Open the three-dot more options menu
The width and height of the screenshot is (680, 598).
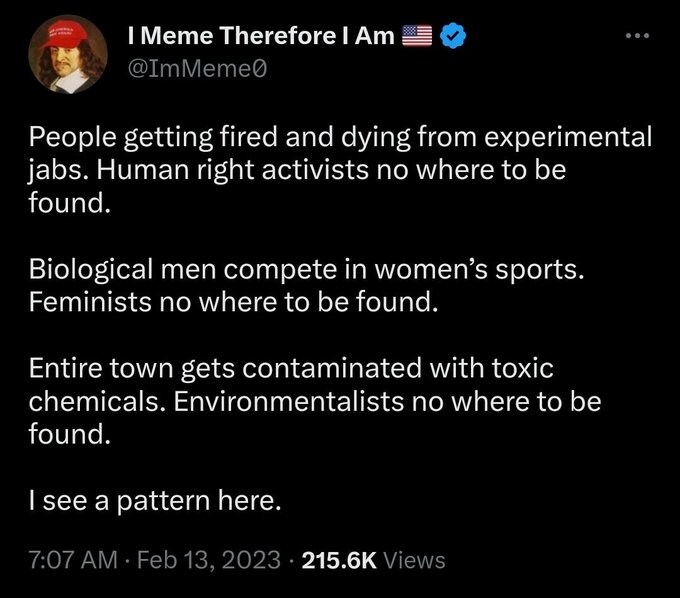click(638, 36)
